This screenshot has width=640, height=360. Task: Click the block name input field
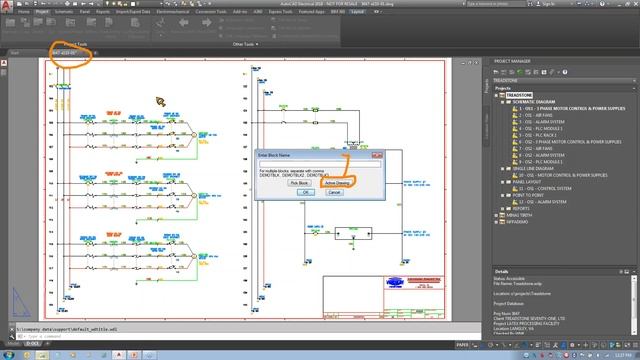(320, 164)
